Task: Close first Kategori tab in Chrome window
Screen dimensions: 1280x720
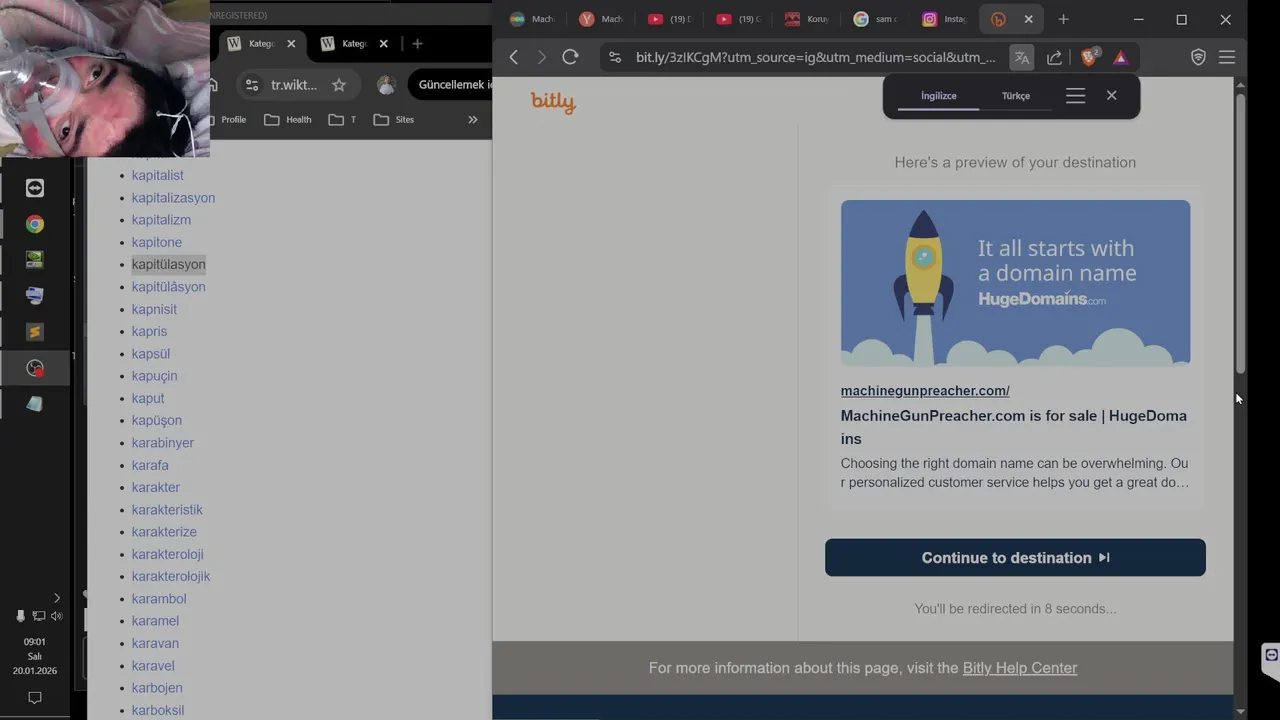Action: coord(291,43)
